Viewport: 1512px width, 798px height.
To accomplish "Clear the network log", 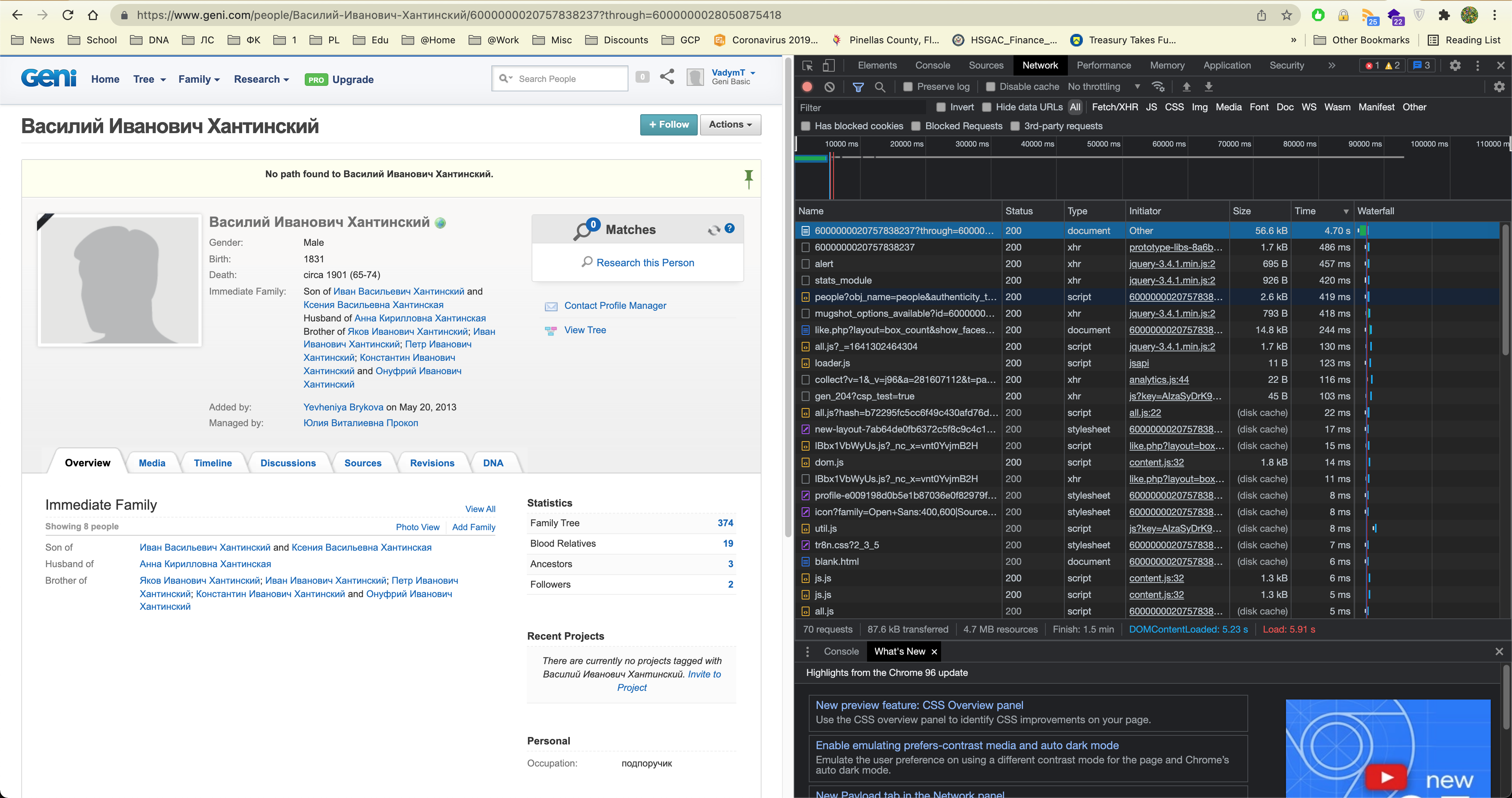I will pos(829,86).
